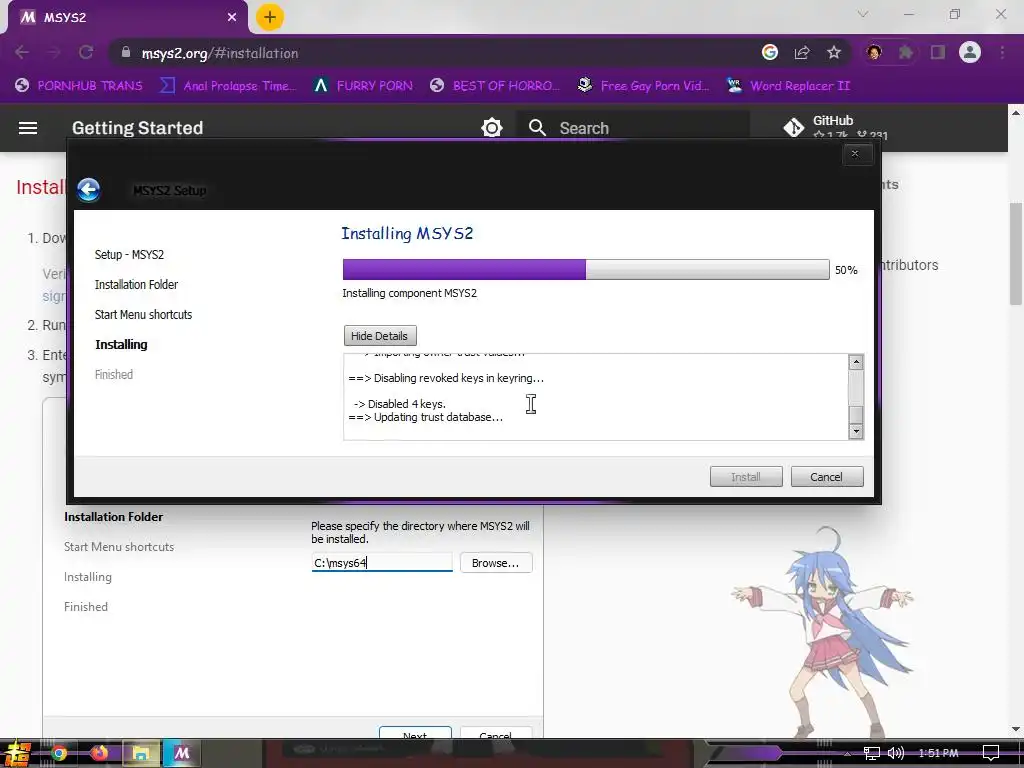View site info lock icon in address bar
The width and height of the screenshot is (1024, 768).
[x=126, y=53]
